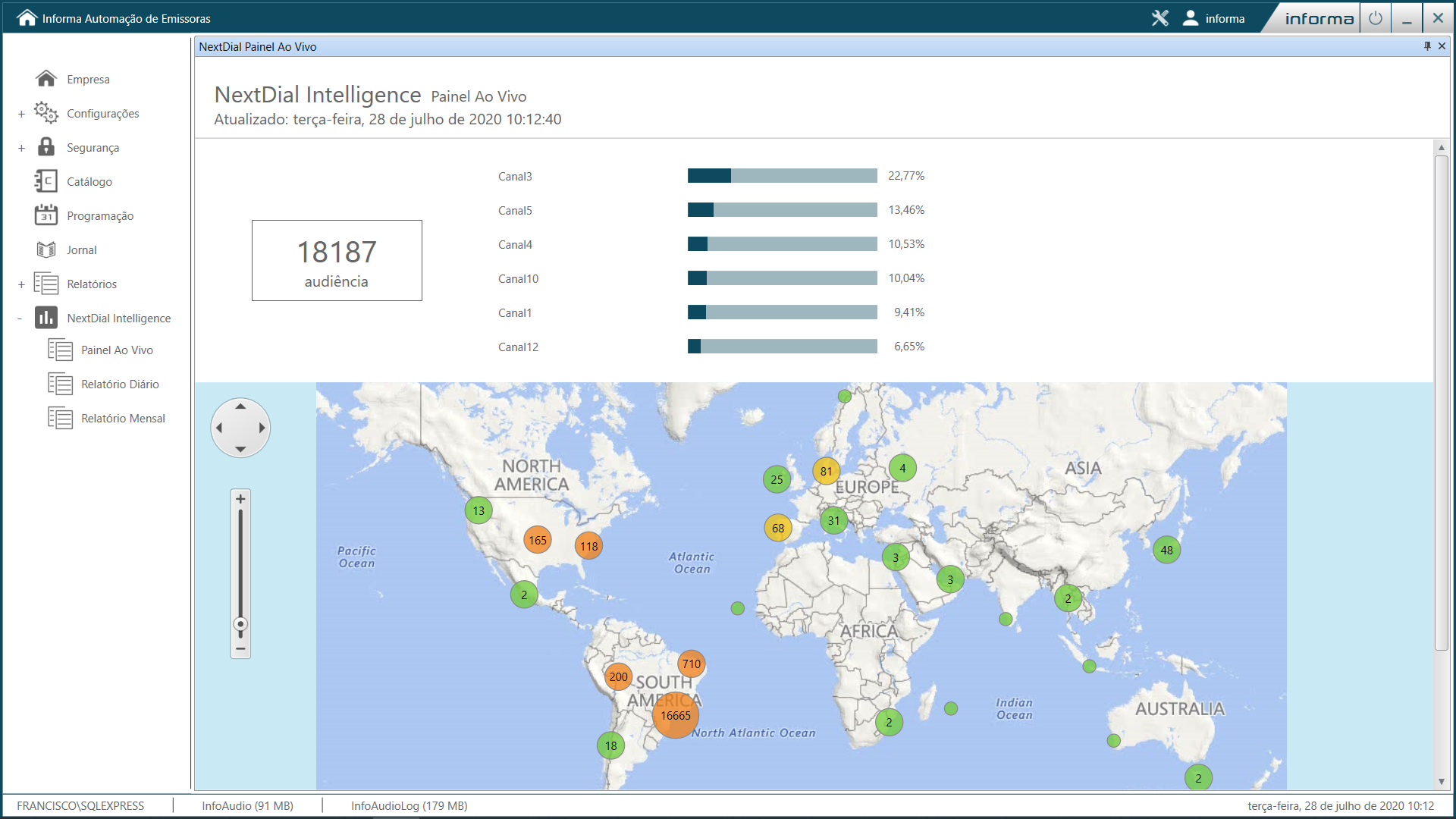
Task: Pan the map down with arrow
Action: (240, 450)
